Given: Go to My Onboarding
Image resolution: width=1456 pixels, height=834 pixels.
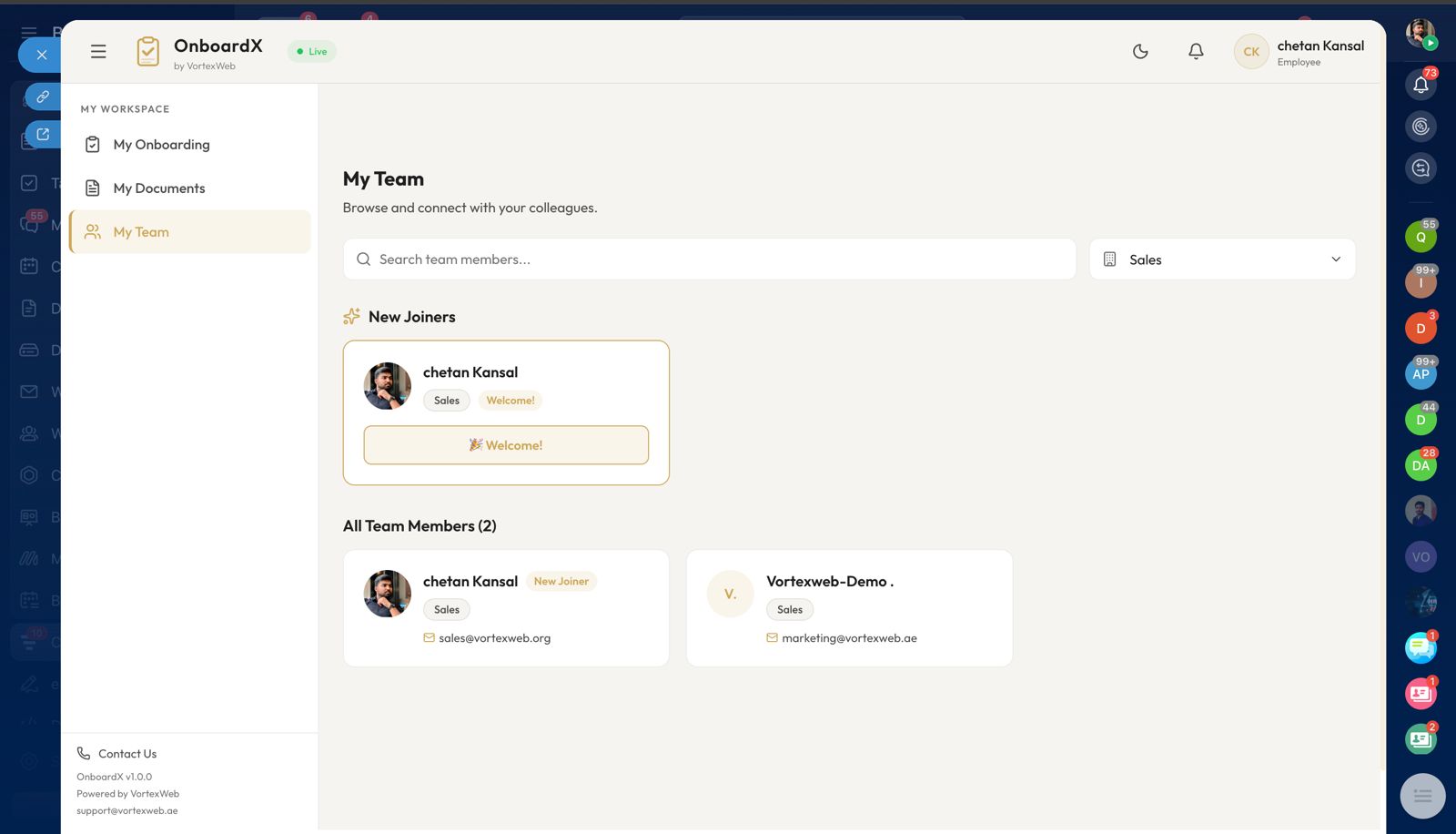Looking at the screenshot, I should click(161, 145).
